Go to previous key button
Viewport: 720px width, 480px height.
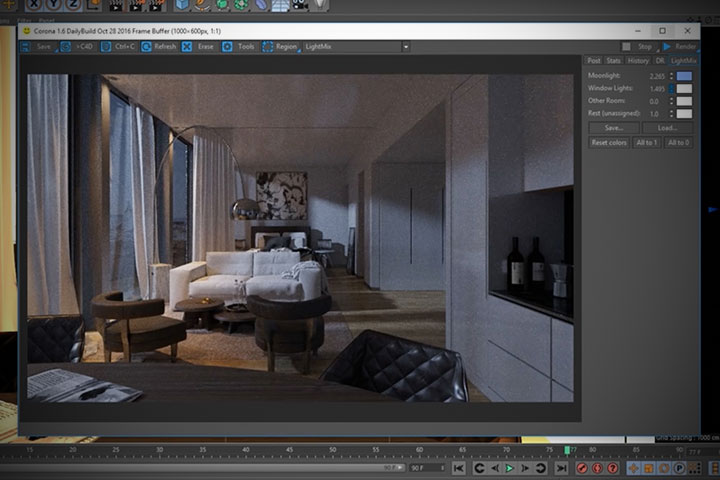479,468
